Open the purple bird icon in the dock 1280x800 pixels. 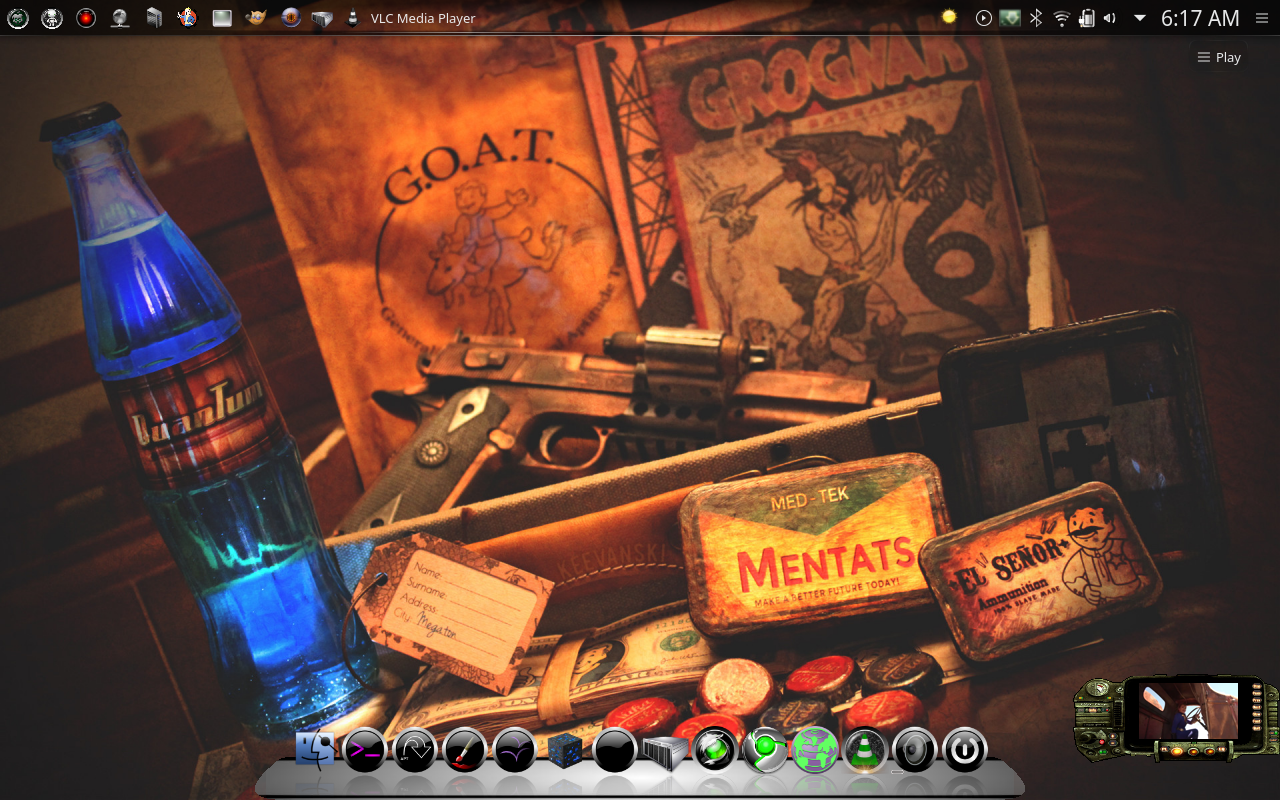pos(515,750)
